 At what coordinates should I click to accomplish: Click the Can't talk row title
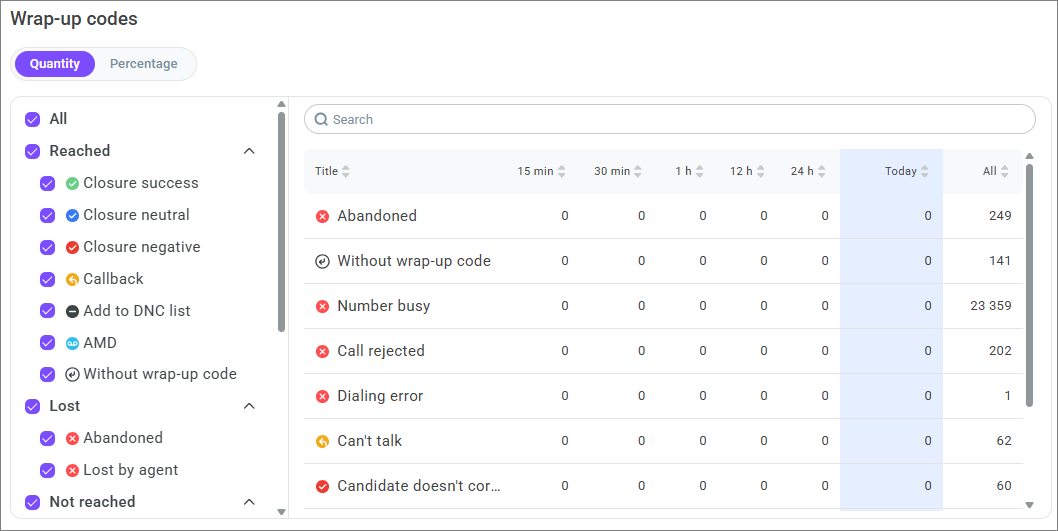click(370, 441)
